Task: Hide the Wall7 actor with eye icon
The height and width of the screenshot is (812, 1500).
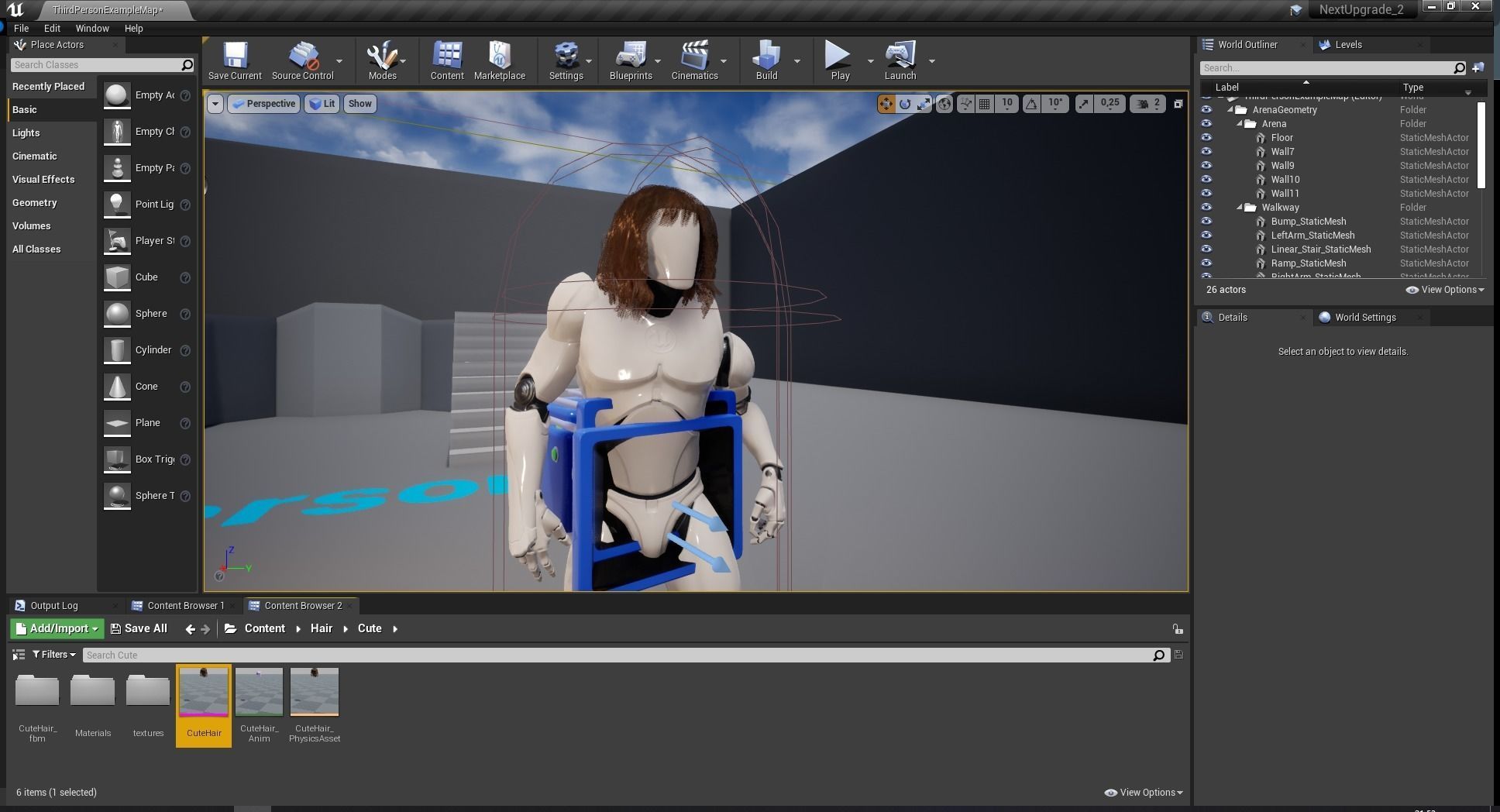Action: pos(1206,152)
